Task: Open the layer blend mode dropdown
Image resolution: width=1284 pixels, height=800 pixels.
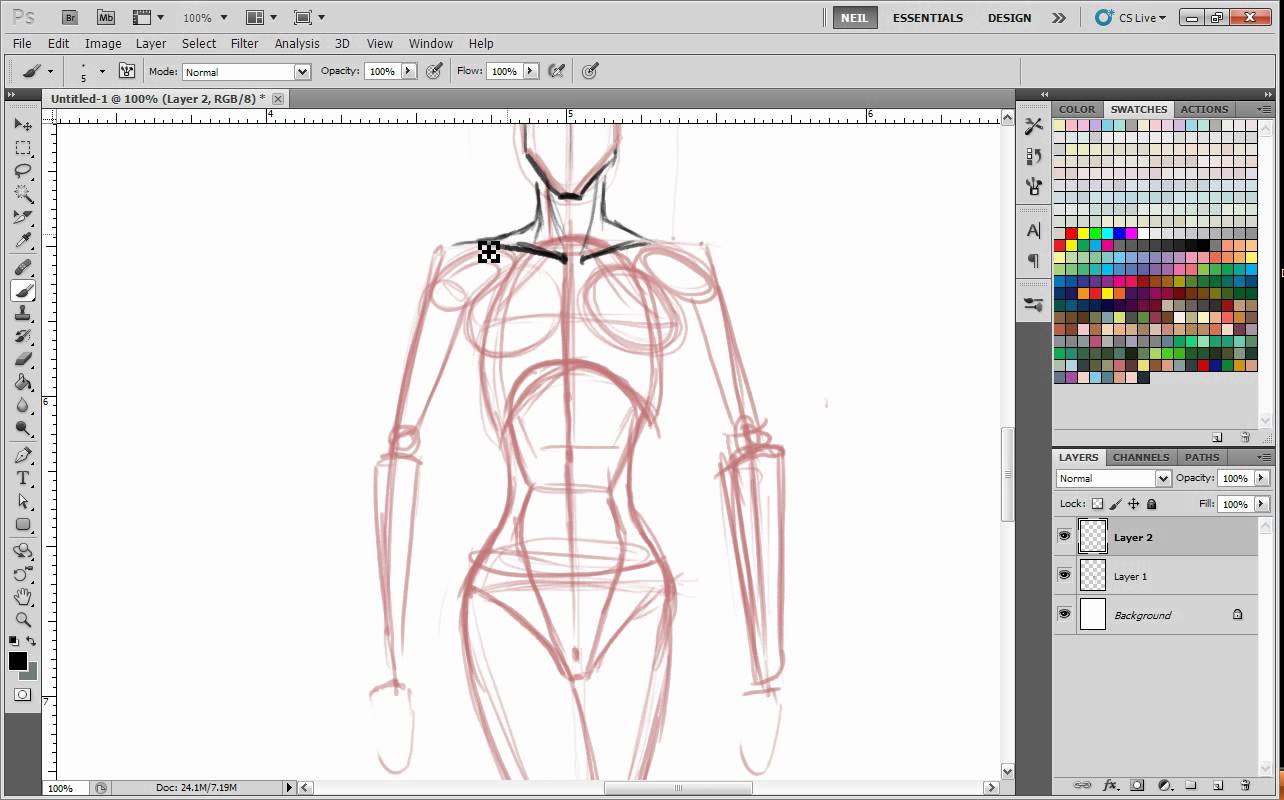Action: (x=1112, y=478)
